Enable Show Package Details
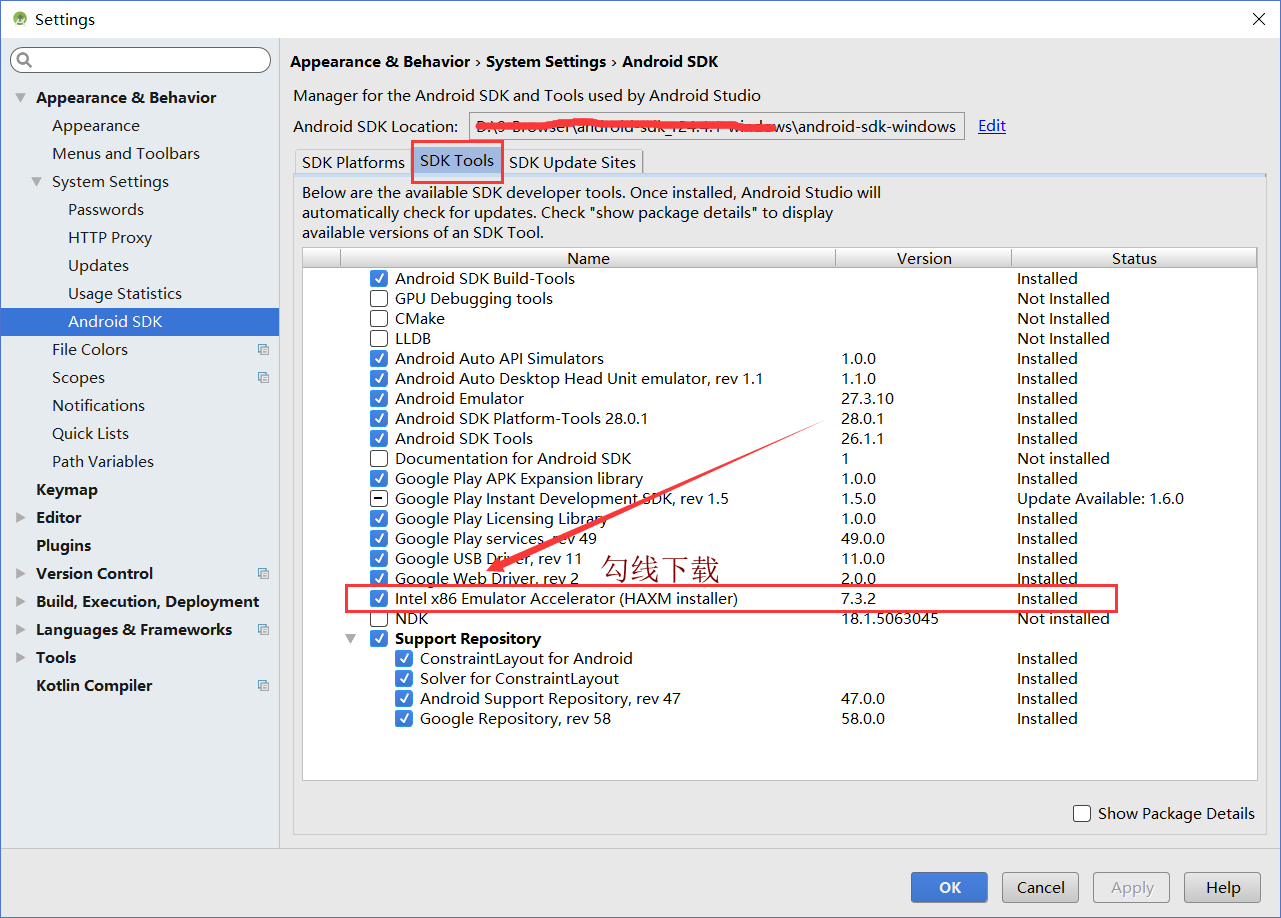Viewport: 1281px width, 918px height. point(1082,814)
